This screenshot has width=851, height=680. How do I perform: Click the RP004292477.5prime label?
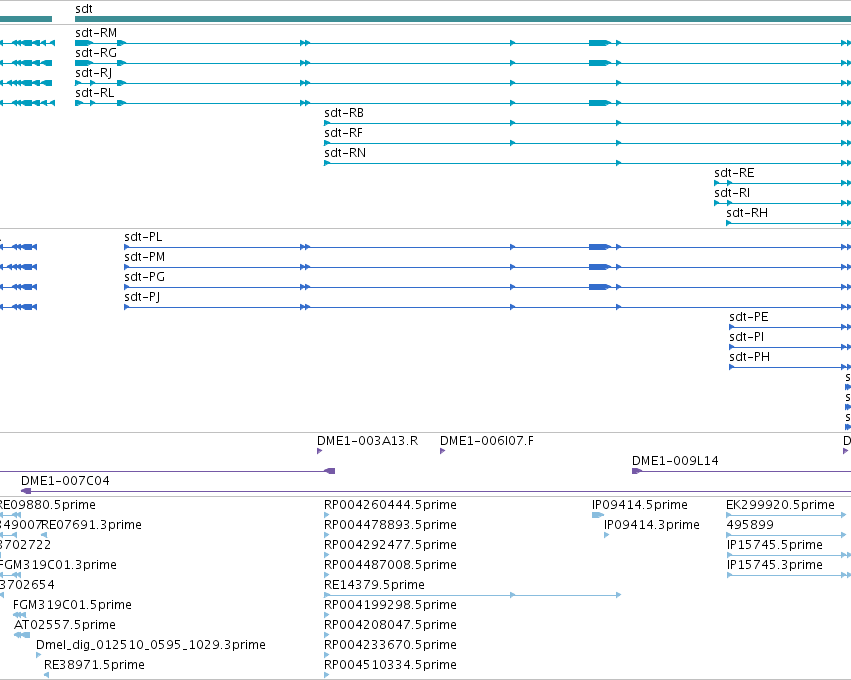coord(390,545)
